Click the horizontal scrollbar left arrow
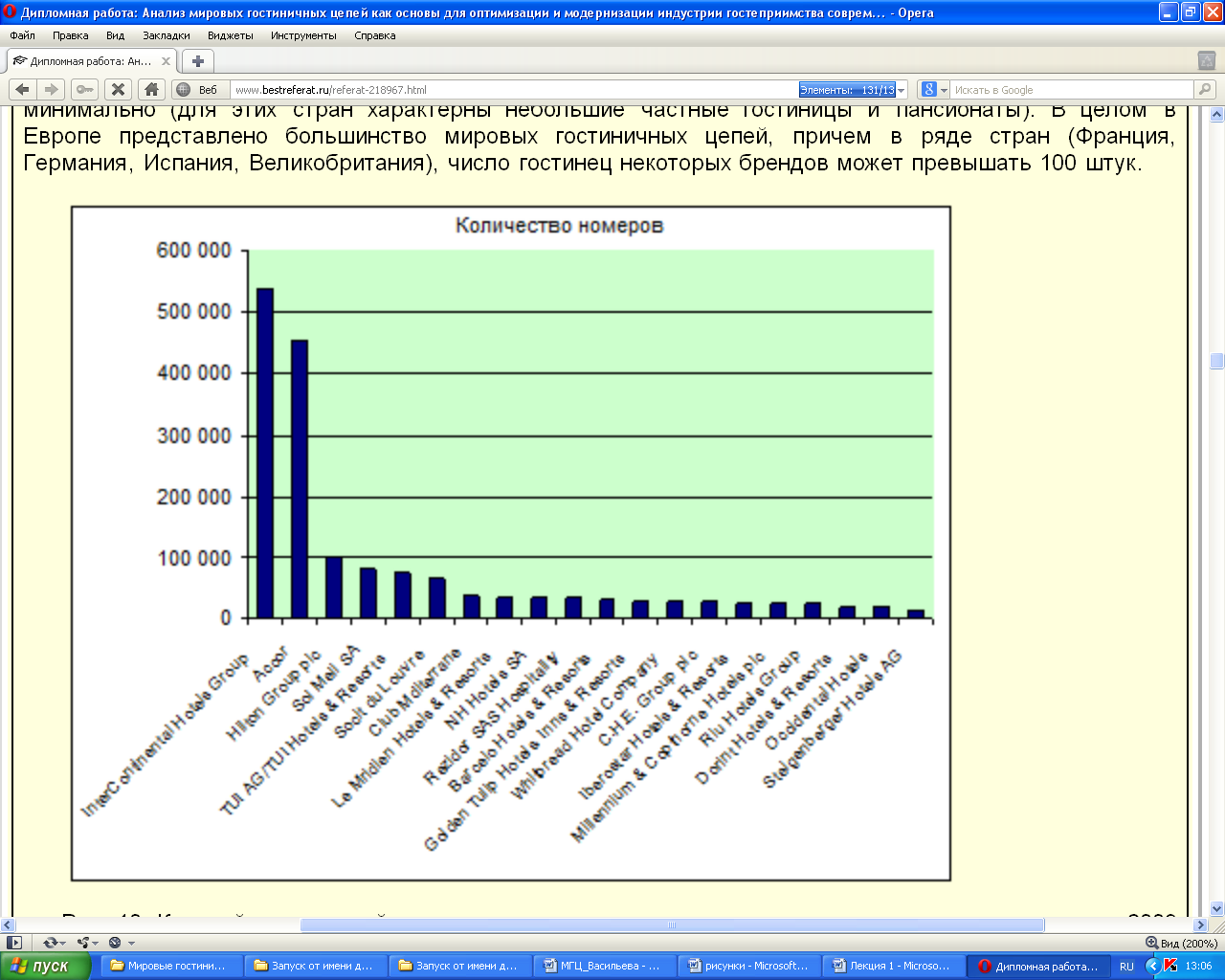1225x980 pixels. click(8, 925)
